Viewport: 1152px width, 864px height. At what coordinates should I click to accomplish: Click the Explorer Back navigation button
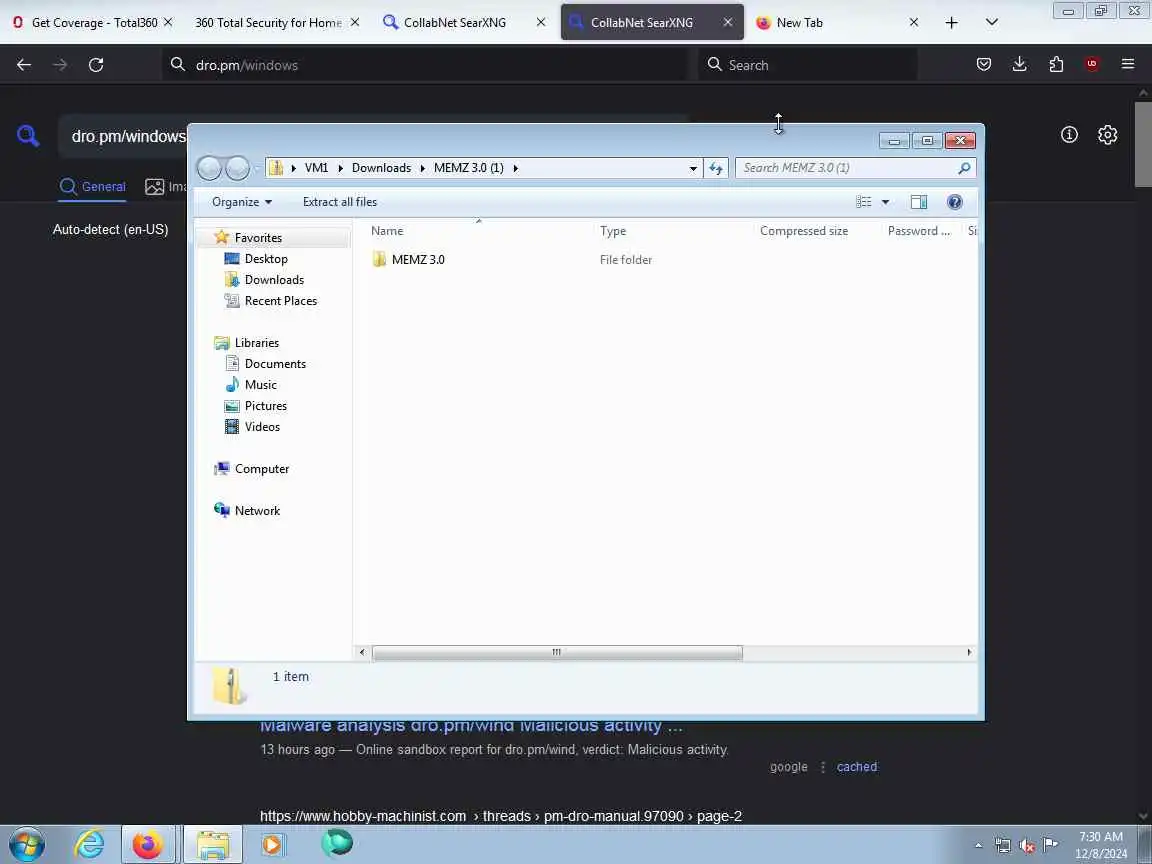point(209,168)
